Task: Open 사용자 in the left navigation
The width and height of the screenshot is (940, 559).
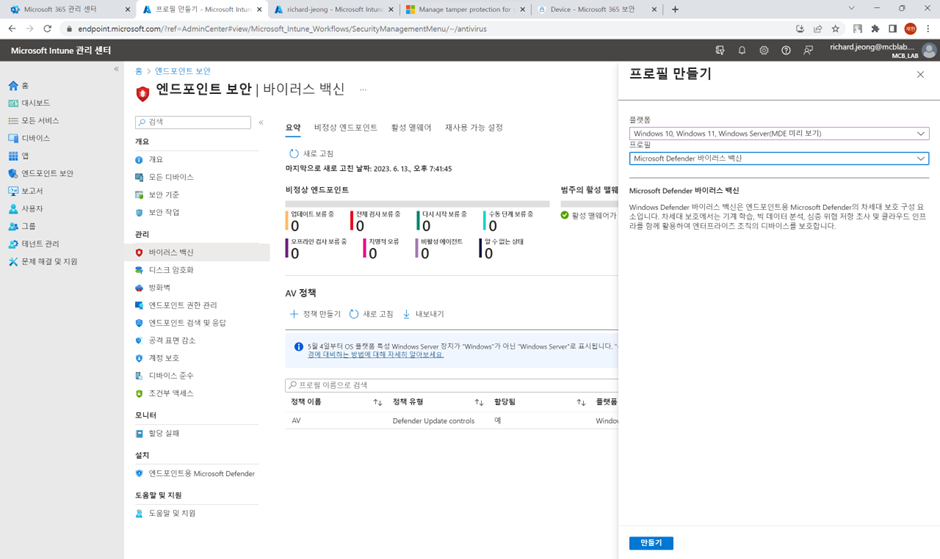Action: click(25, 209)
